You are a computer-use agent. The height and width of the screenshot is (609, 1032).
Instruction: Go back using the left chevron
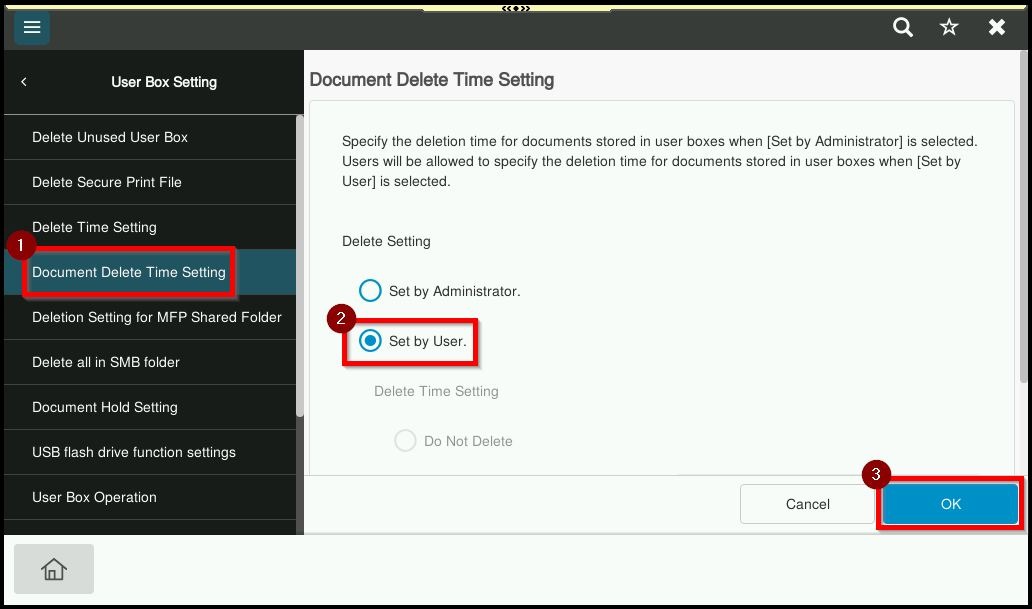24,82
